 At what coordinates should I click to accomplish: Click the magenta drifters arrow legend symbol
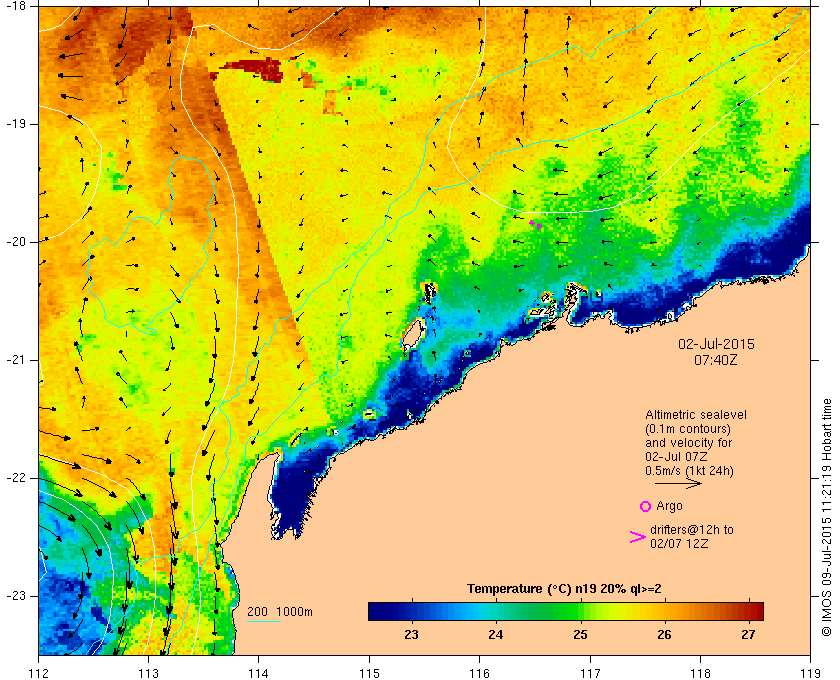point(638,537)
